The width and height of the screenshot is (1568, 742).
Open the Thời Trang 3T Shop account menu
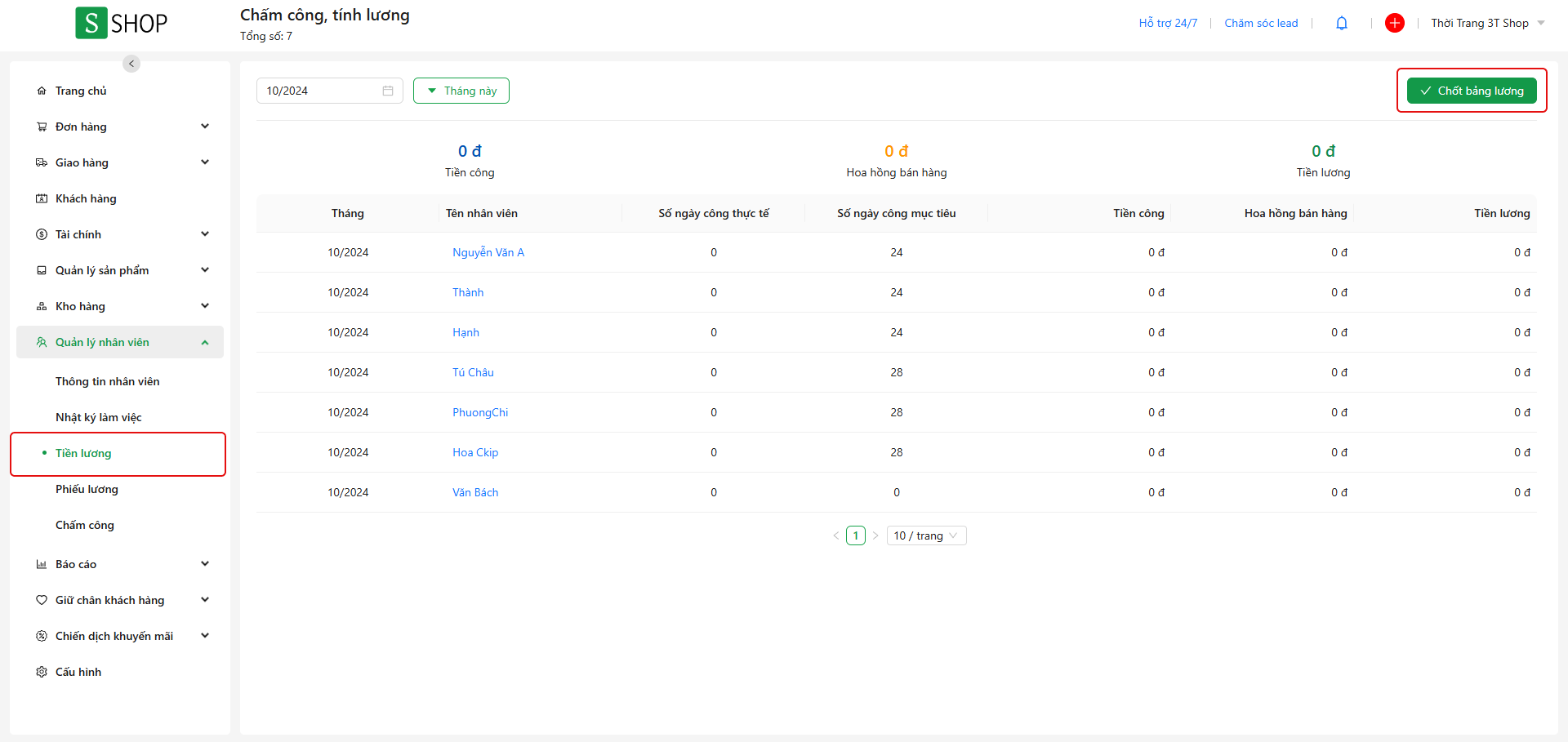coord(1487,23)
